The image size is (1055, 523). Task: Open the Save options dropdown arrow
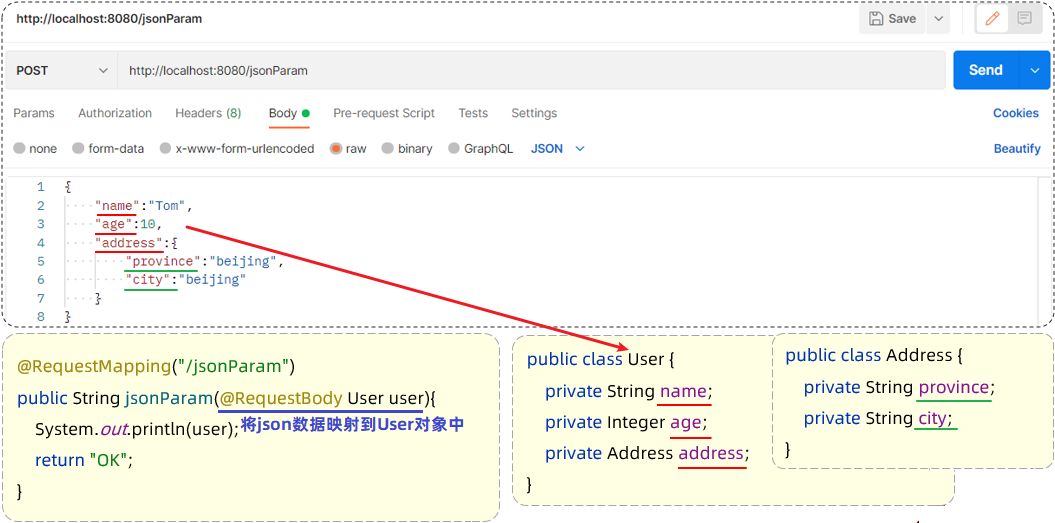[x=938, y=19]
